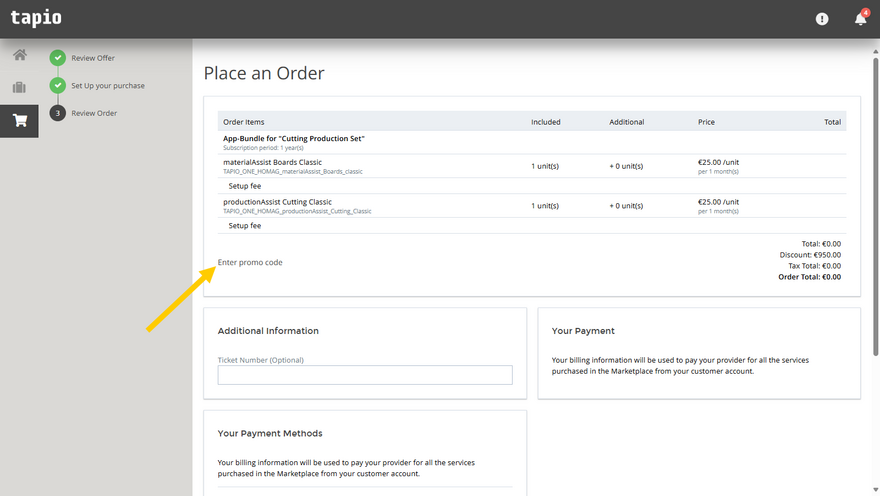The height and width of the screenshot is (496, 880).
Task: Click + 0 unit(s) in materialAssist row
Action: click(626, 166)
